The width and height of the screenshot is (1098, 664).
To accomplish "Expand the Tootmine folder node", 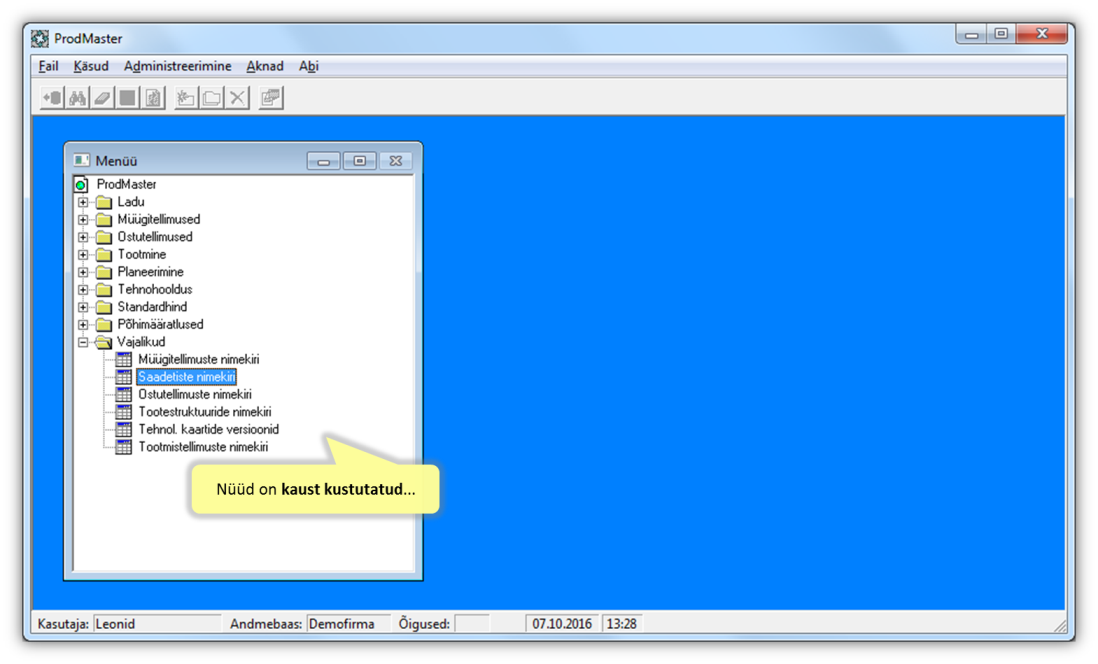I will click(83, 255).
